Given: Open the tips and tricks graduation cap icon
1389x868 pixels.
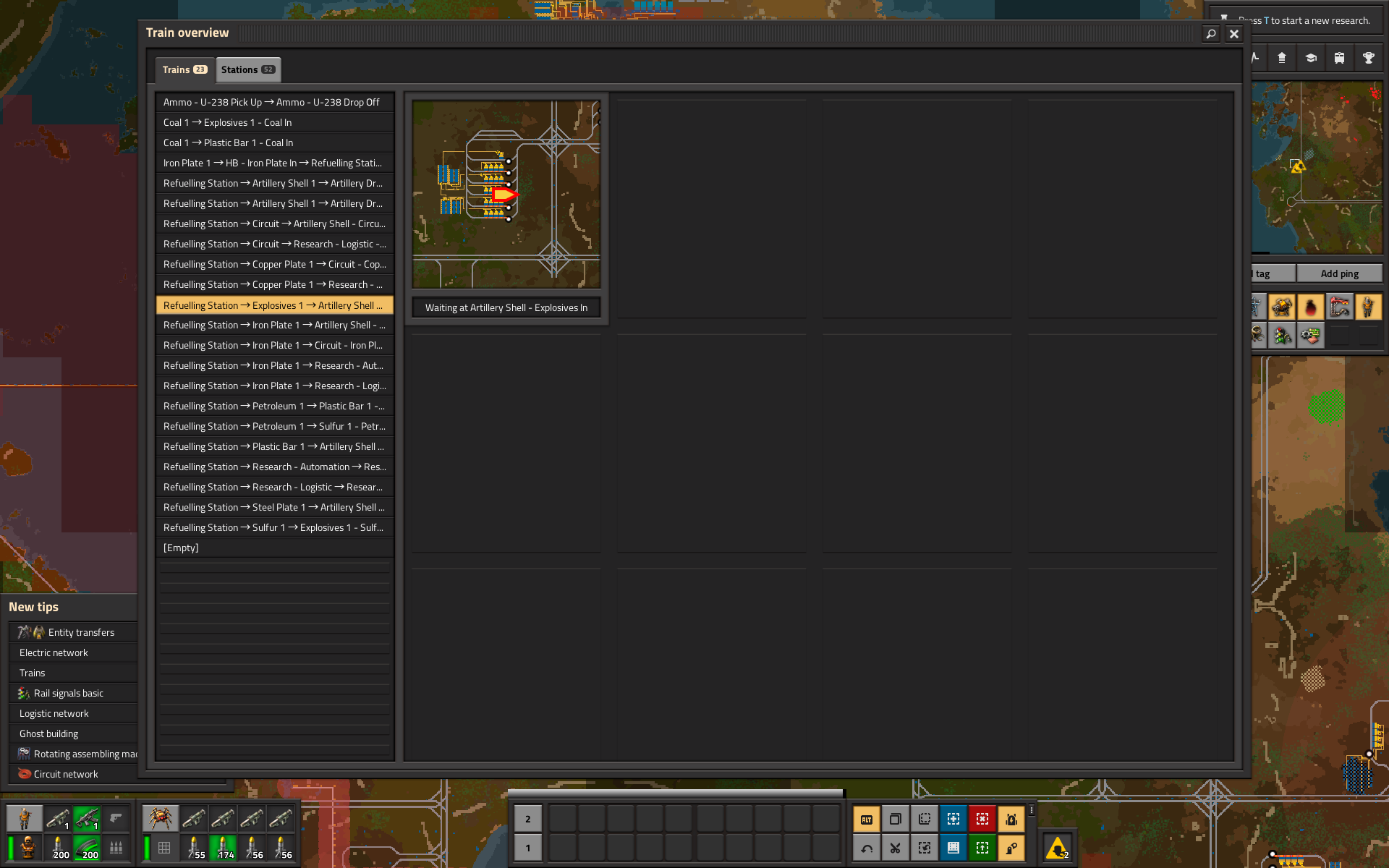Looking at the screenshot, I should coord(1310,58).
